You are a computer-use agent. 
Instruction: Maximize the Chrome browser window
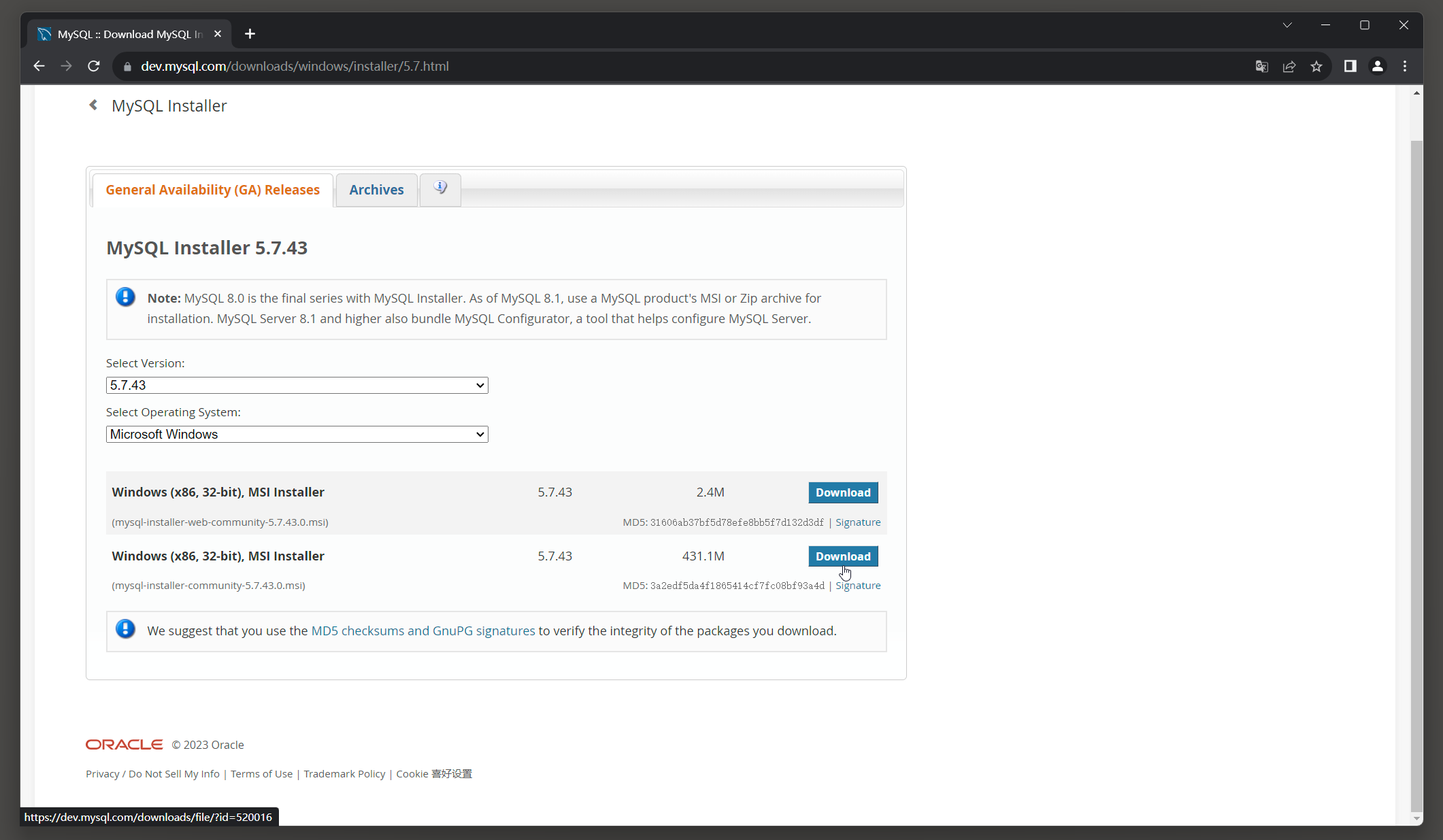(x=1364, y=25)
